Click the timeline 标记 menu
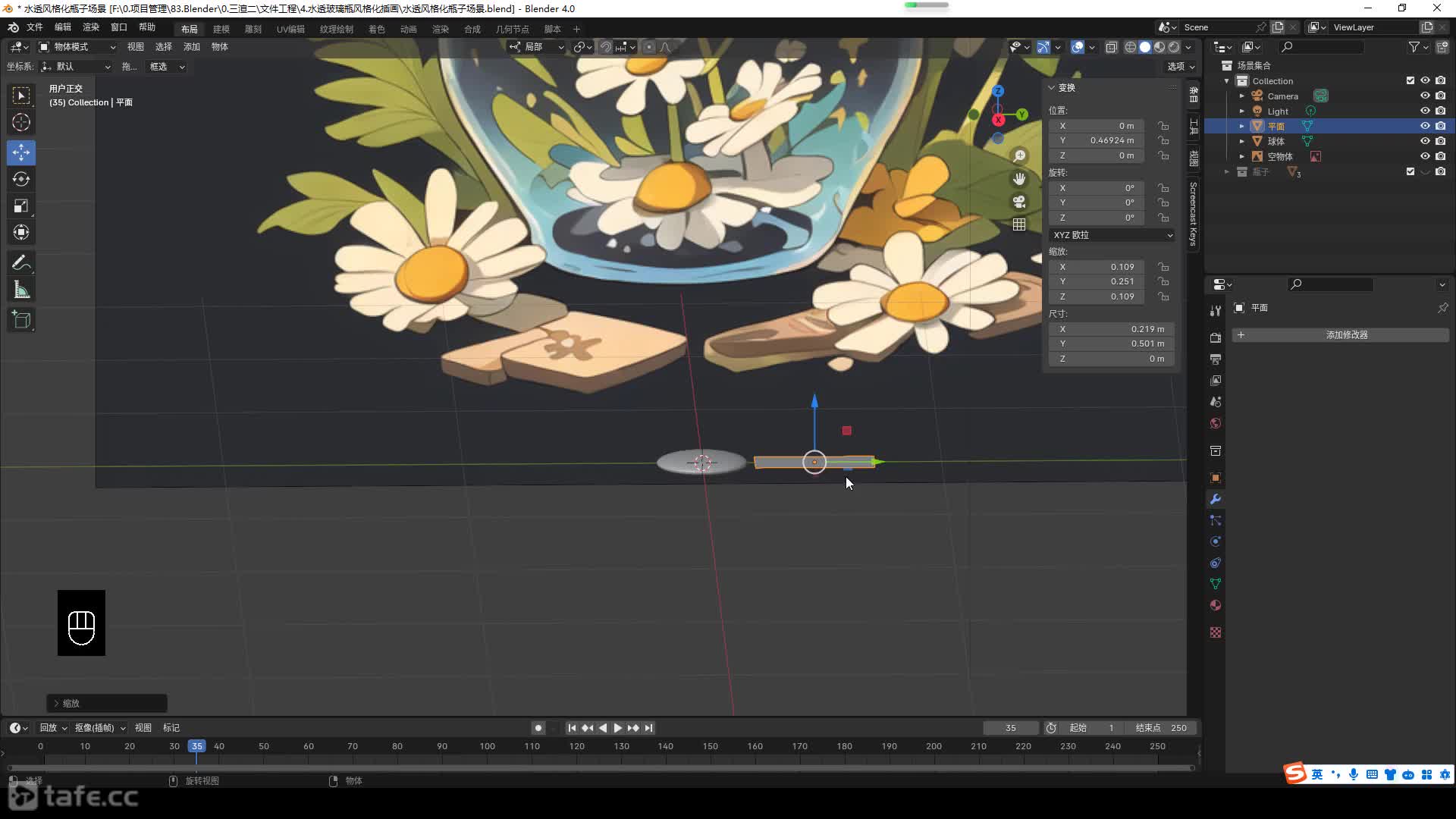 tap(171, 728)
